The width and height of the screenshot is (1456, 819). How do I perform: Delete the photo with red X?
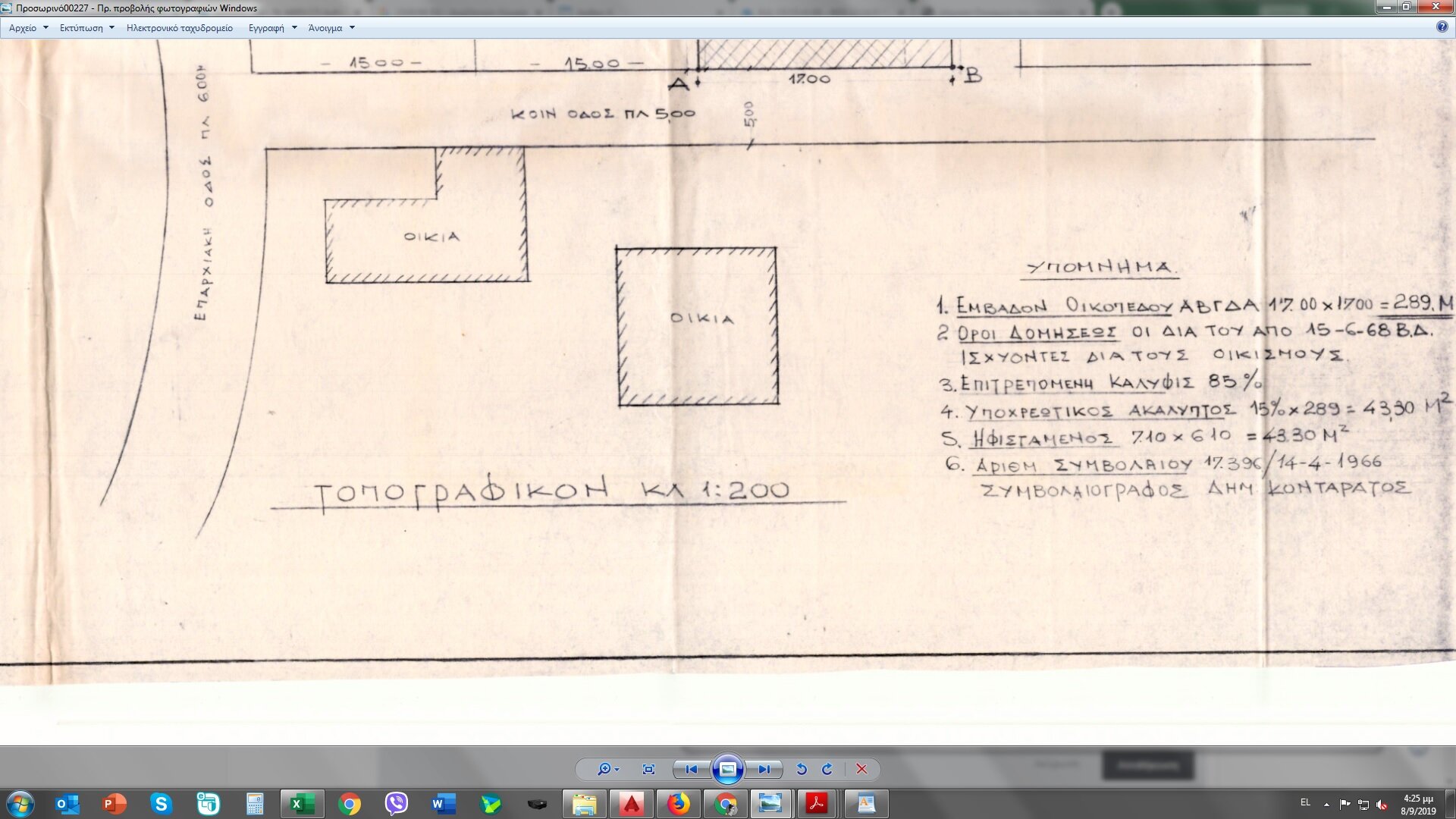861,769
